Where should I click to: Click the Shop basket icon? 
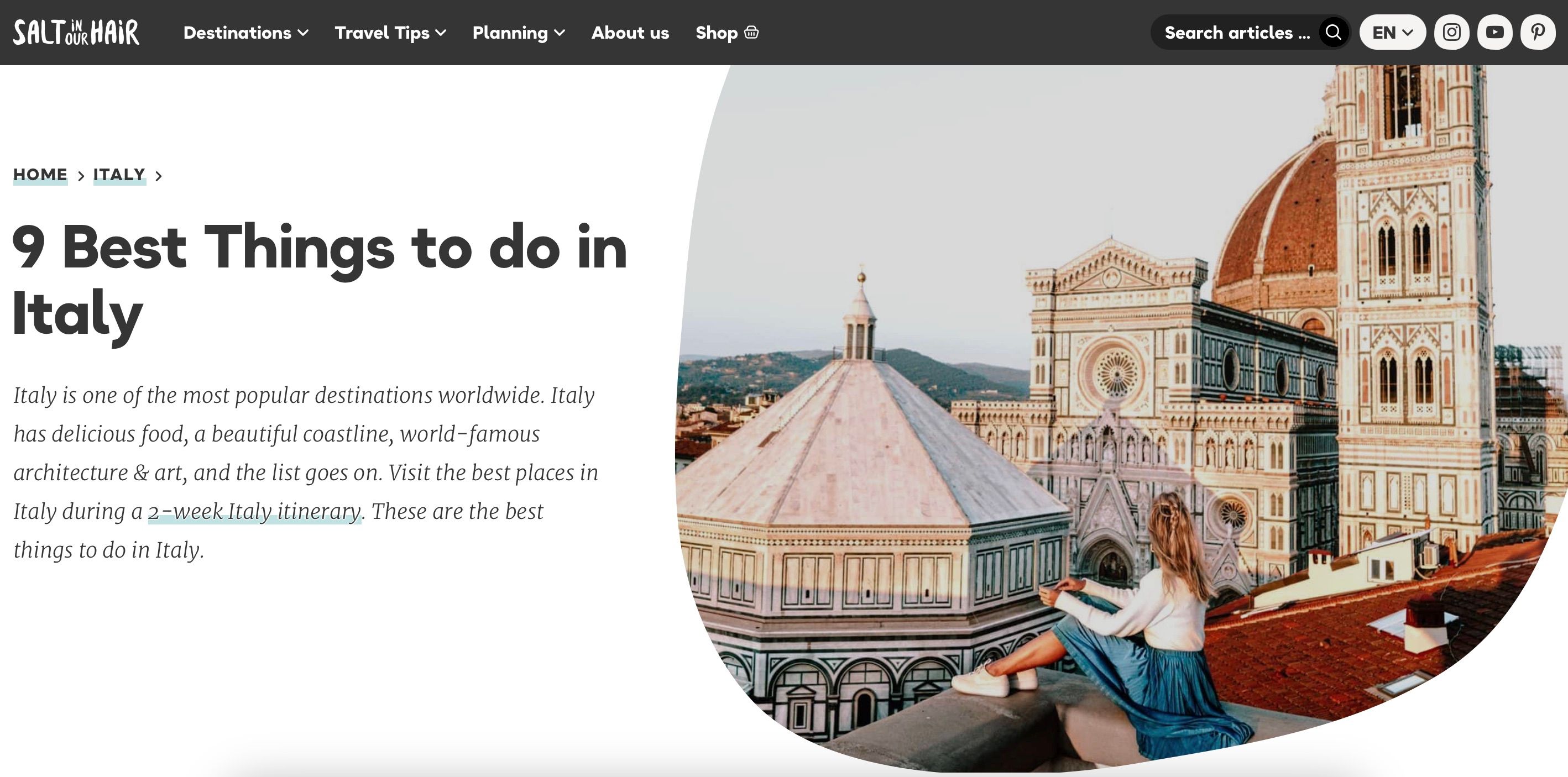pyautogui.click(x=752, y=32)
